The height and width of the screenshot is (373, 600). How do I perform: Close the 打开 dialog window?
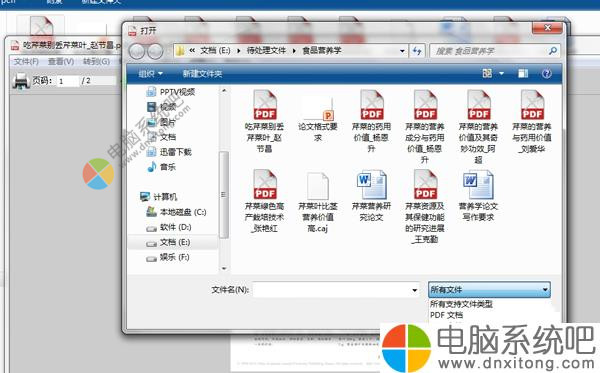click(547, 28)
